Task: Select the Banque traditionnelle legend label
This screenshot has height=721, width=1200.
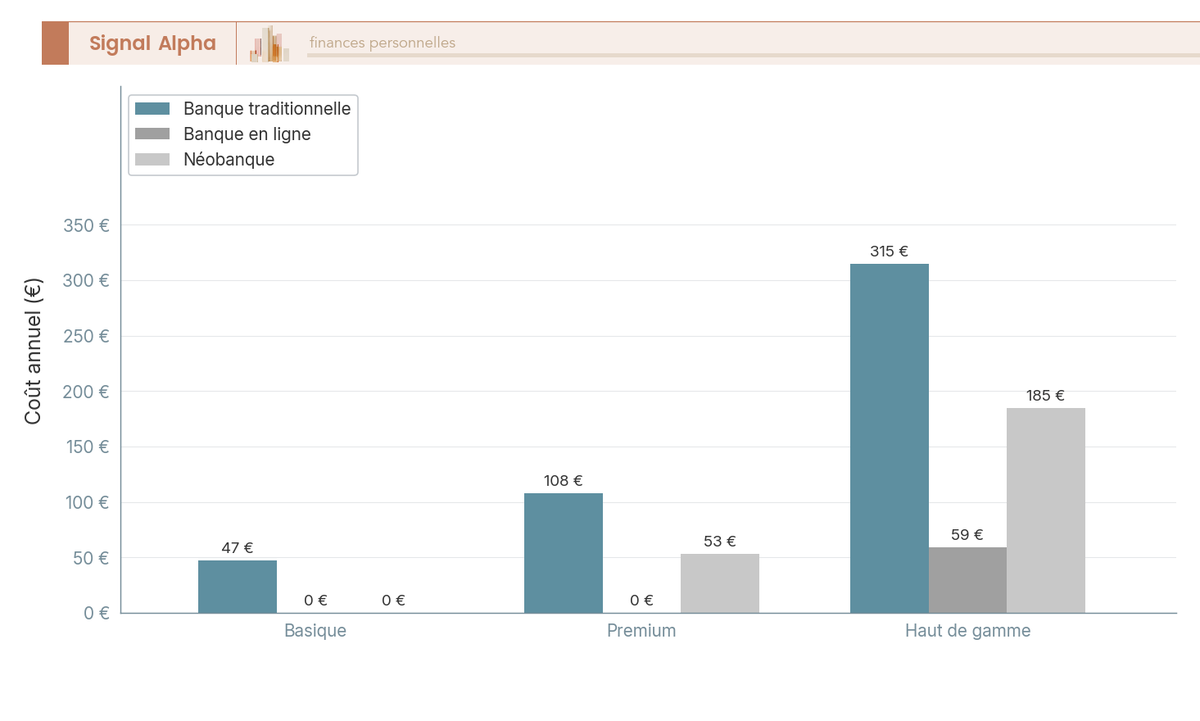Action: [x=267, y=109]
